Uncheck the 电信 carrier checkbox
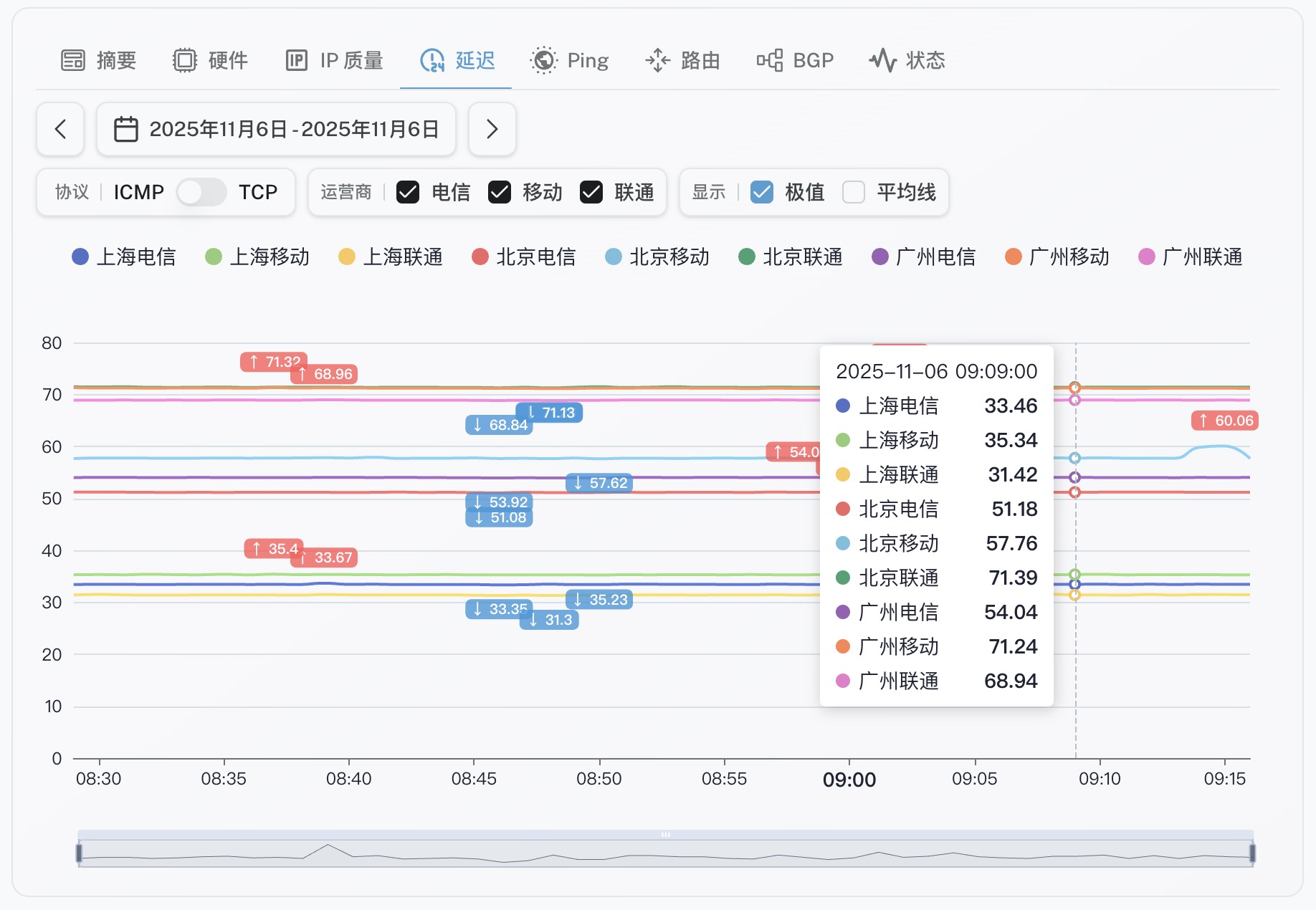 pos(408,192)
